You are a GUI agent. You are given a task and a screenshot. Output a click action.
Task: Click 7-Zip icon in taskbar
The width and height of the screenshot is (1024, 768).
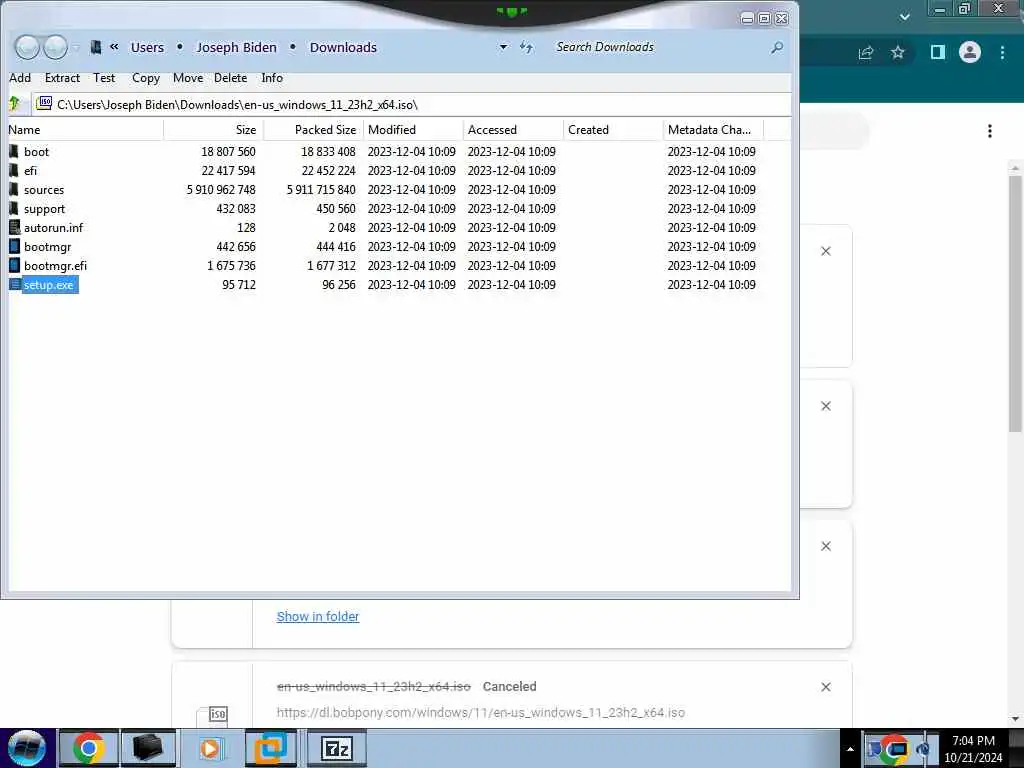(x=337, y=748)
